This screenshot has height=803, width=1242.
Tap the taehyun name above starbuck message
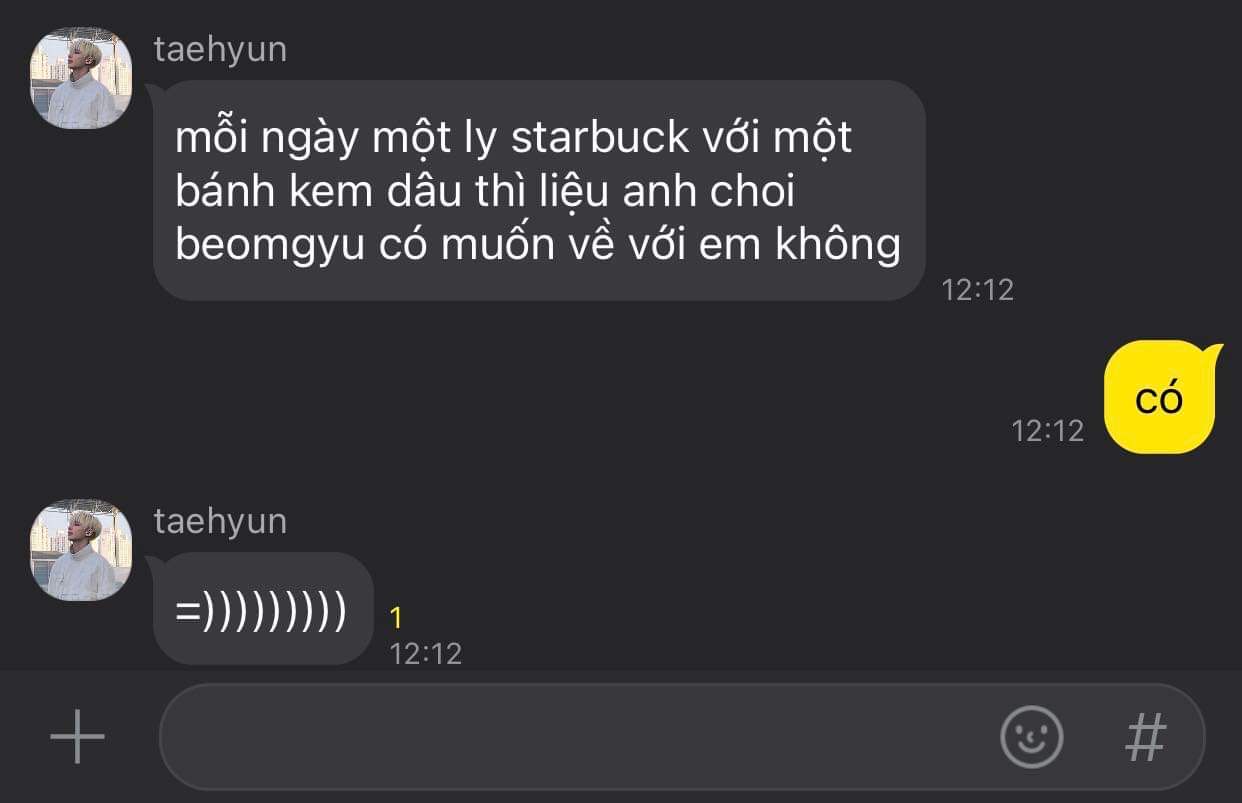(220, 49)
